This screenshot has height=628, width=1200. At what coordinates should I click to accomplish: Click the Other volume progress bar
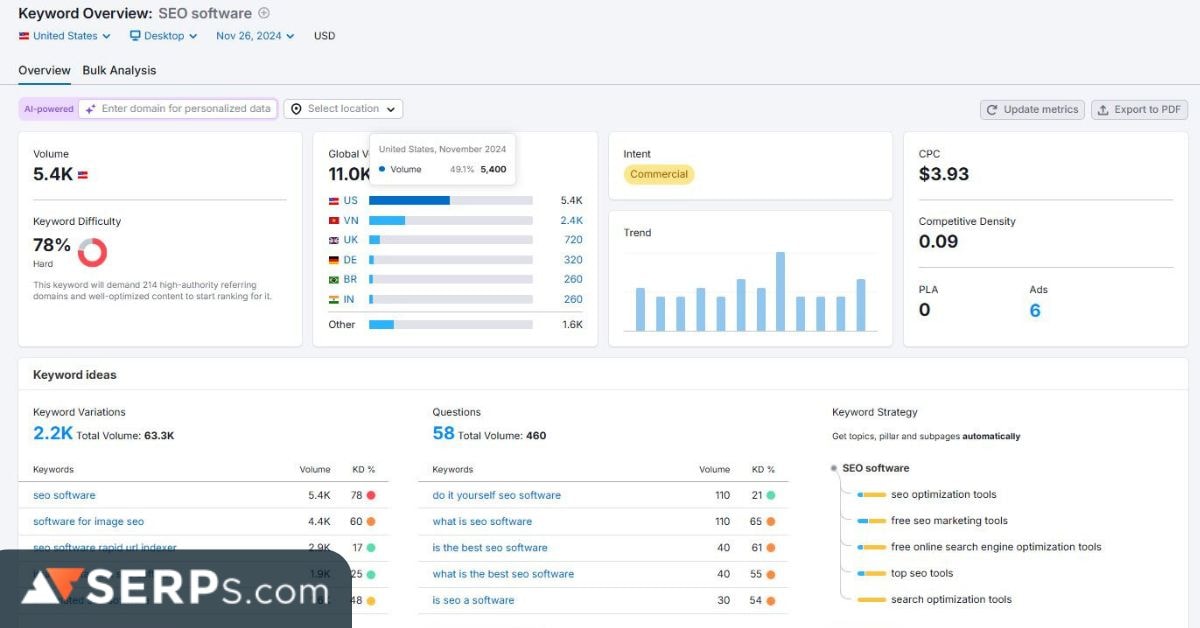click(450, 324)
